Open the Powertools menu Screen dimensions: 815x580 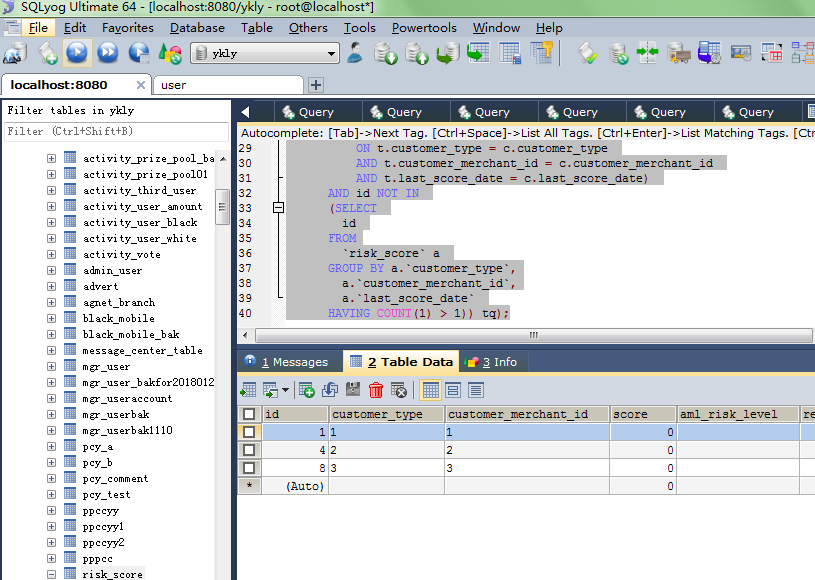(x=424, y=28)
